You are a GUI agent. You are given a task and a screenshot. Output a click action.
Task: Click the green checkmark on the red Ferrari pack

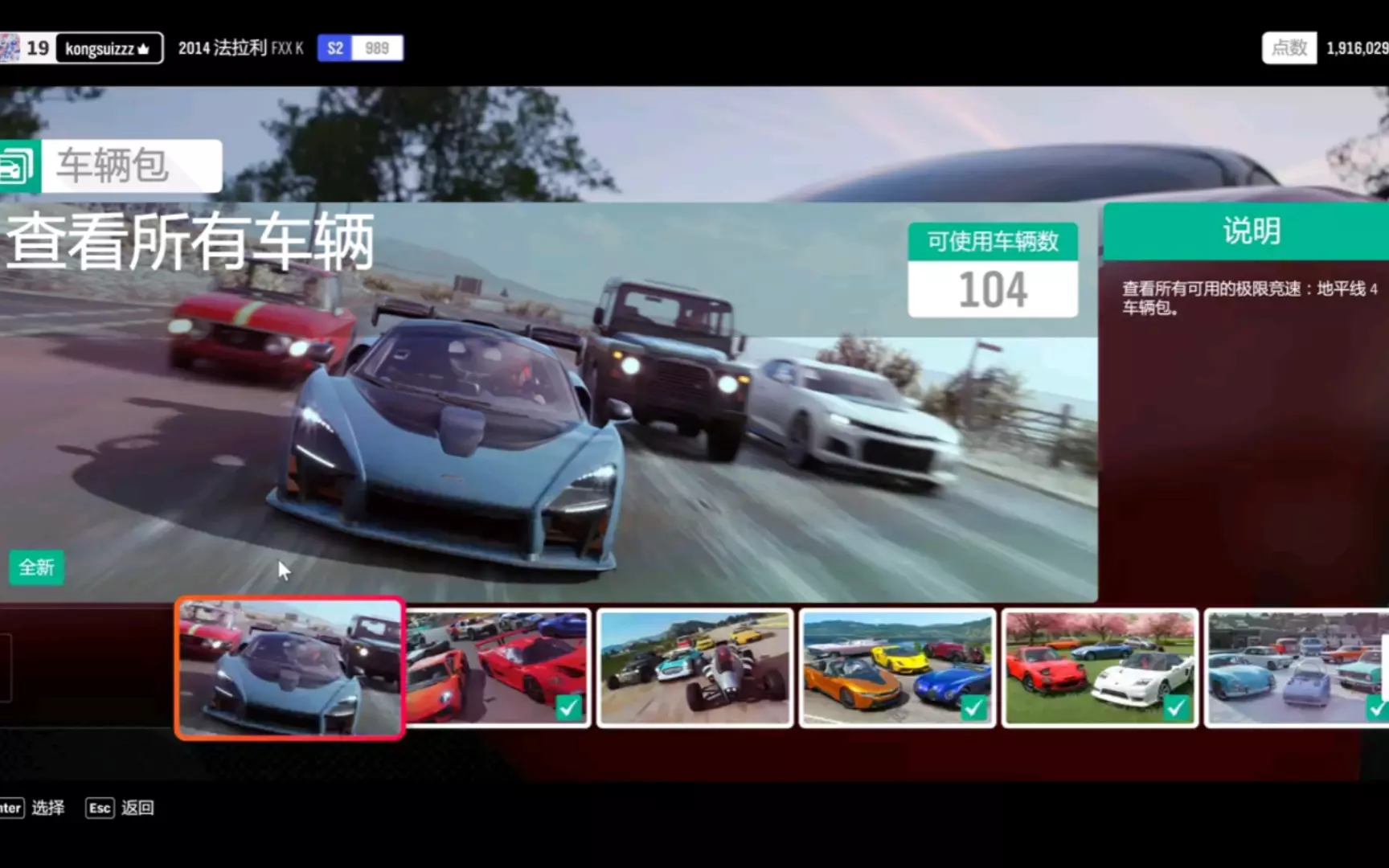pyautogui.click(x=569, y=707)
